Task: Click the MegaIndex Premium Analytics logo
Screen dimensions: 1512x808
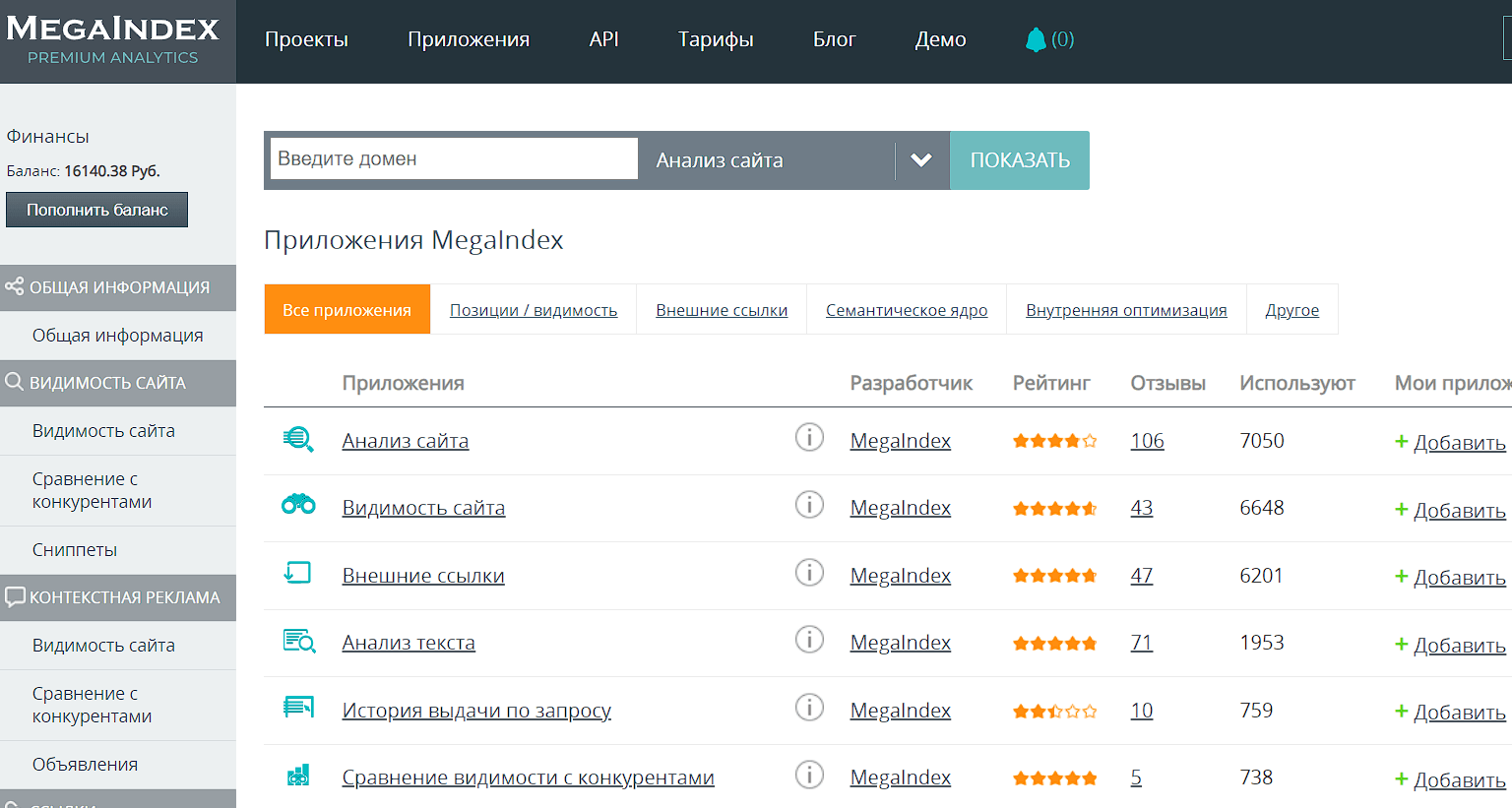Action: tap(113, 41)
